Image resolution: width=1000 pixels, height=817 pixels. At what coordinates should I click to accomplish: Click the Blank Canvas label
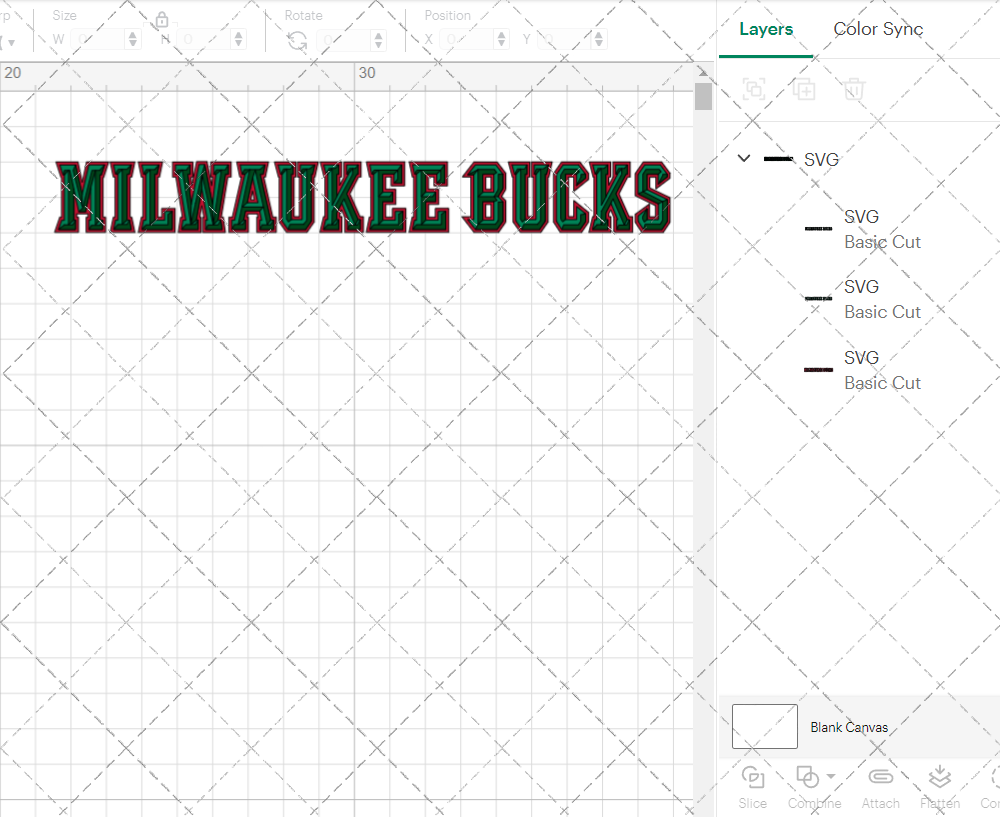[x=849, y=727]
